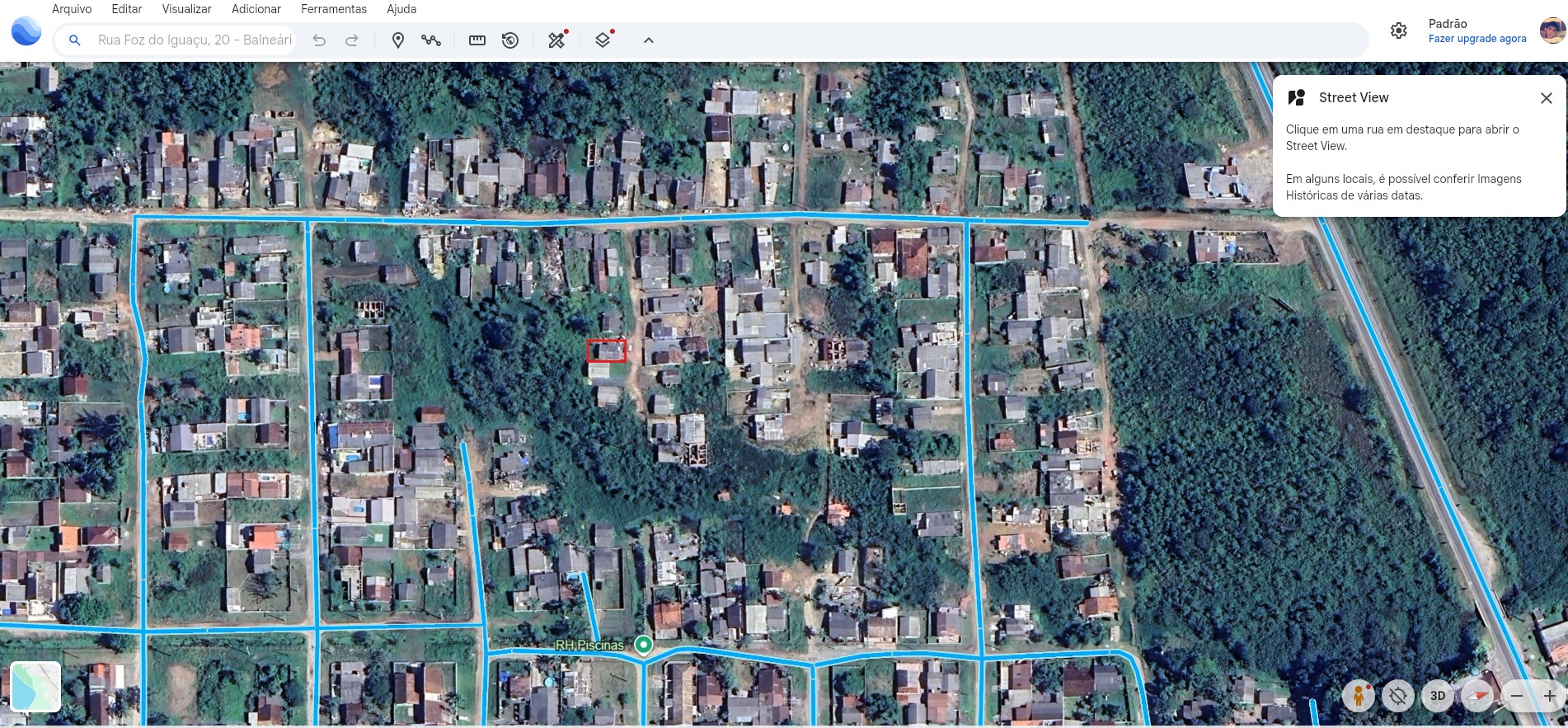Click Fazer upgrade agora link
This screenshot has width=1568, height=728.
coord(1477,39)
